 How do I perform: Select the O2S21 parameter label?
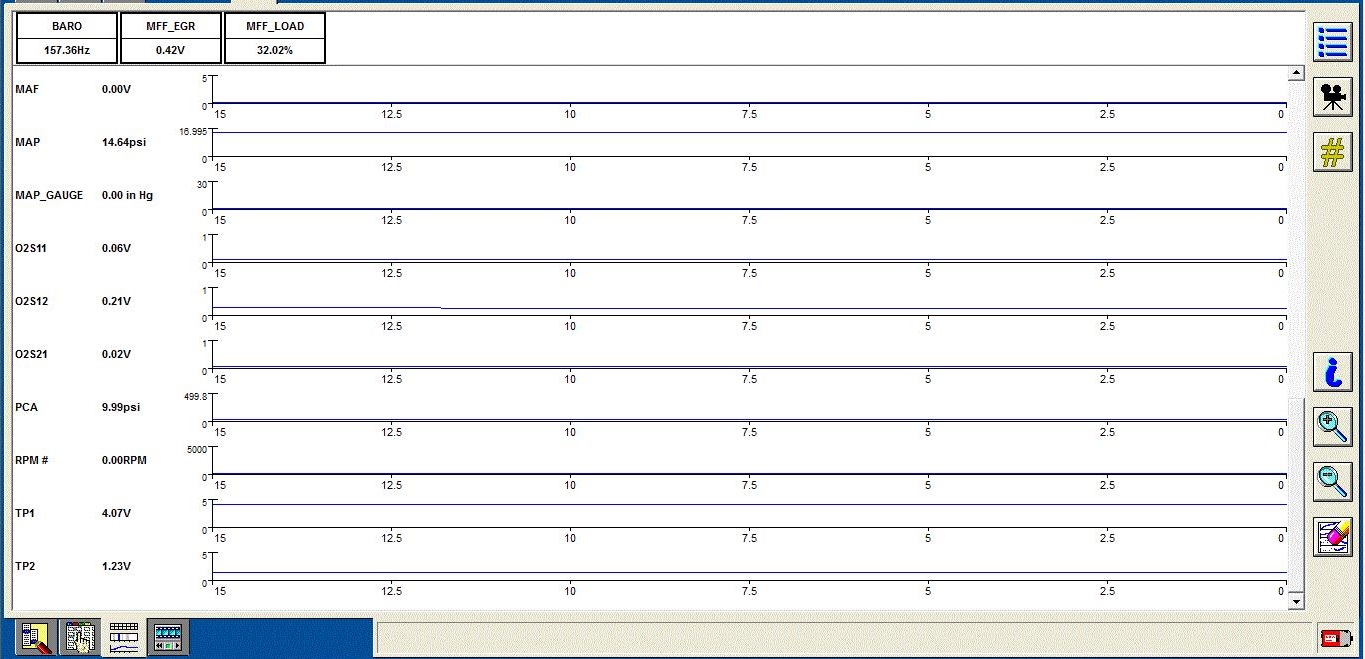(x=31, y=354)
